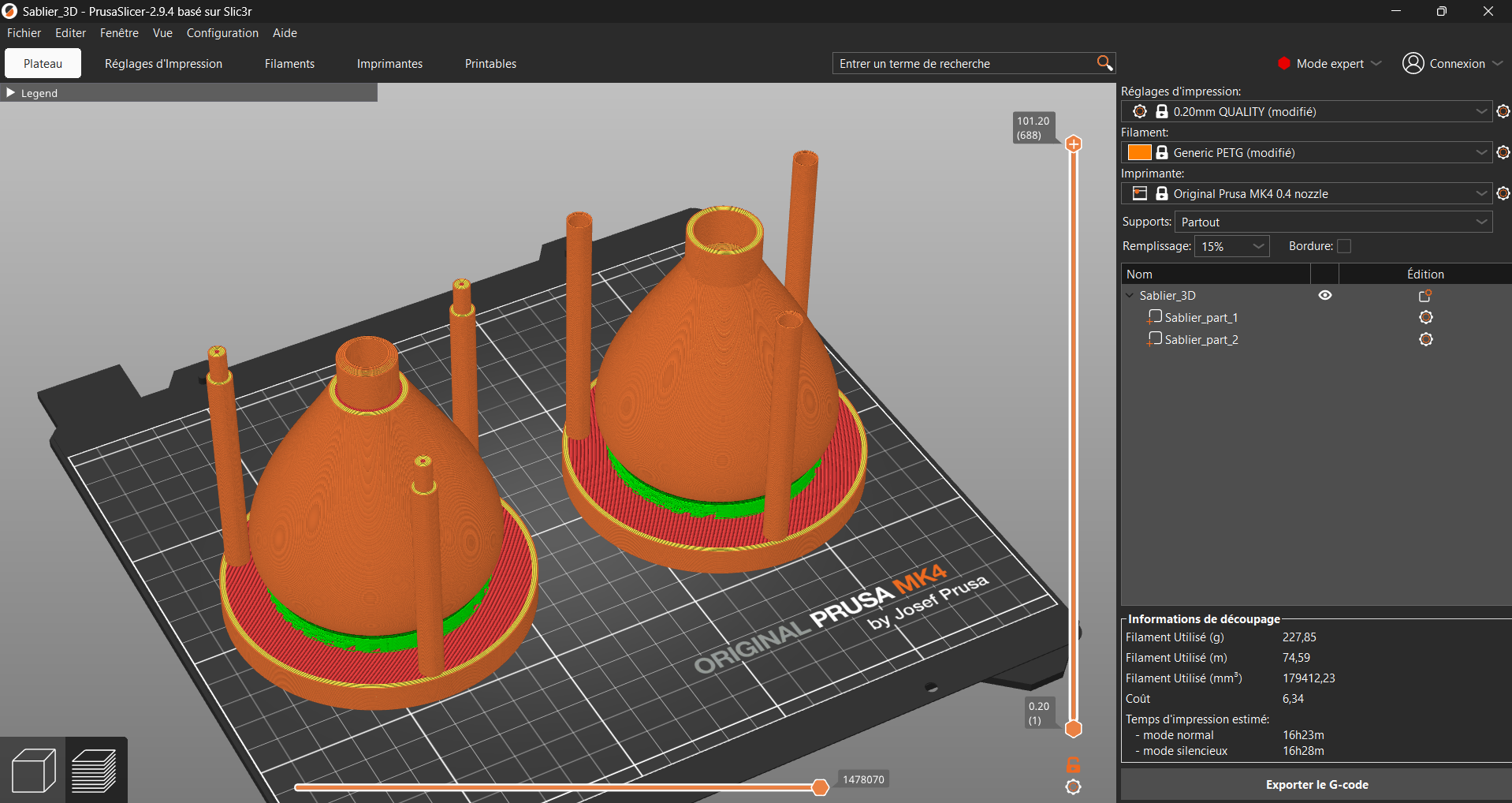Screen dimensions: 1512x803
Task: Click the orange filament color swatch
Action: (x=1139, y=153)
